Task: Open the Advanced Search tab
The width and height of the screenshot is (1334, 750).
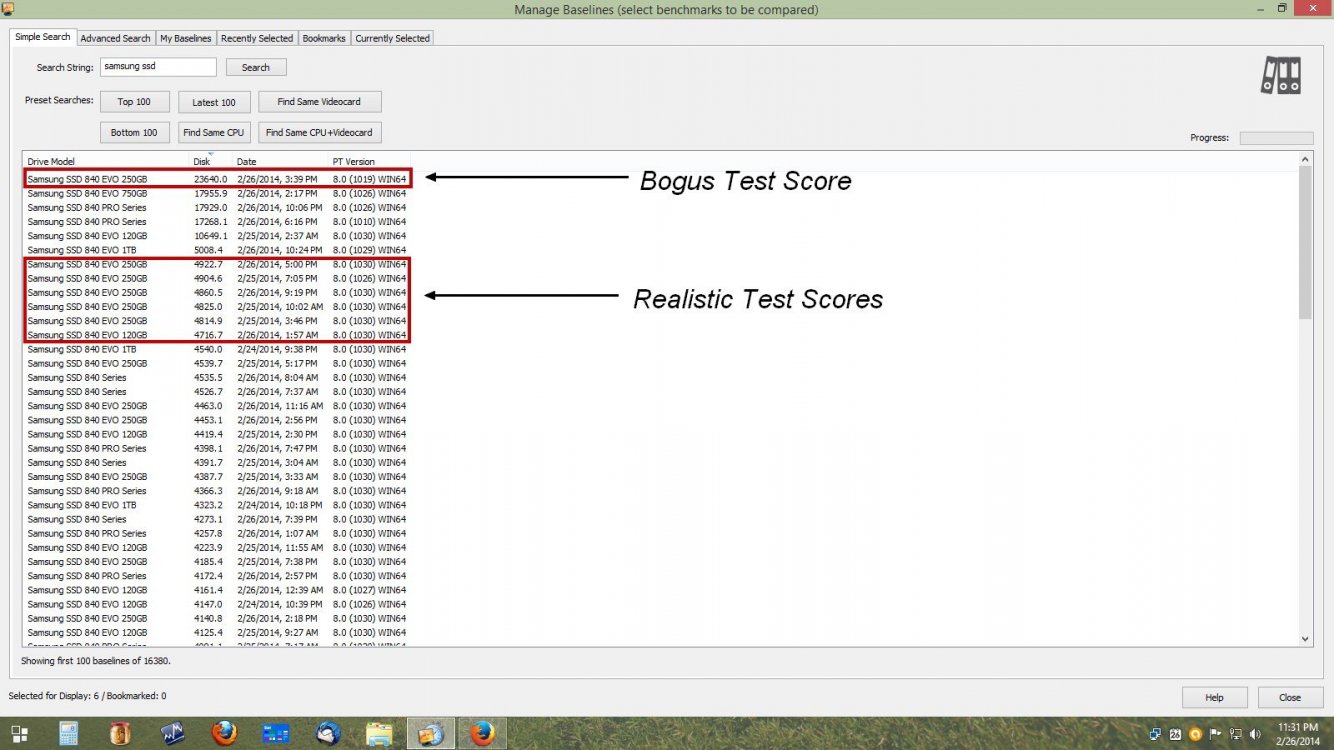Action: pos(115,38)
